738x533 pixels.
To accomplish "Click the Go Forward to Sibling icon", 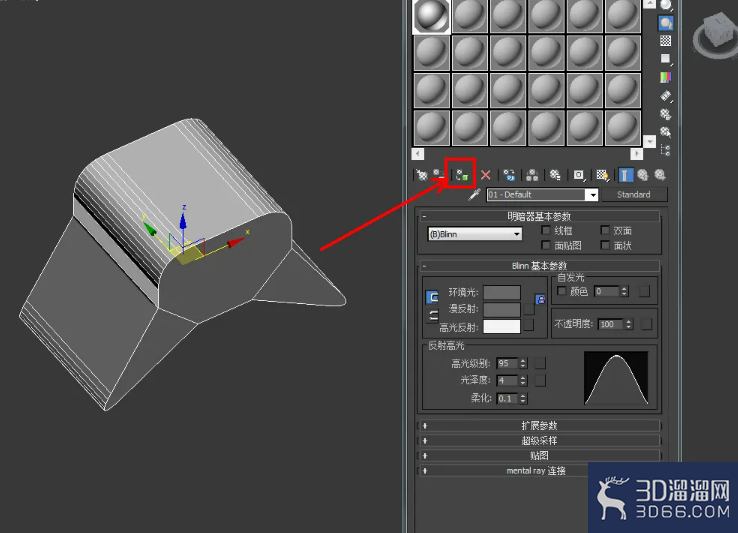I will pyautogui.click(x=660, y=175).
